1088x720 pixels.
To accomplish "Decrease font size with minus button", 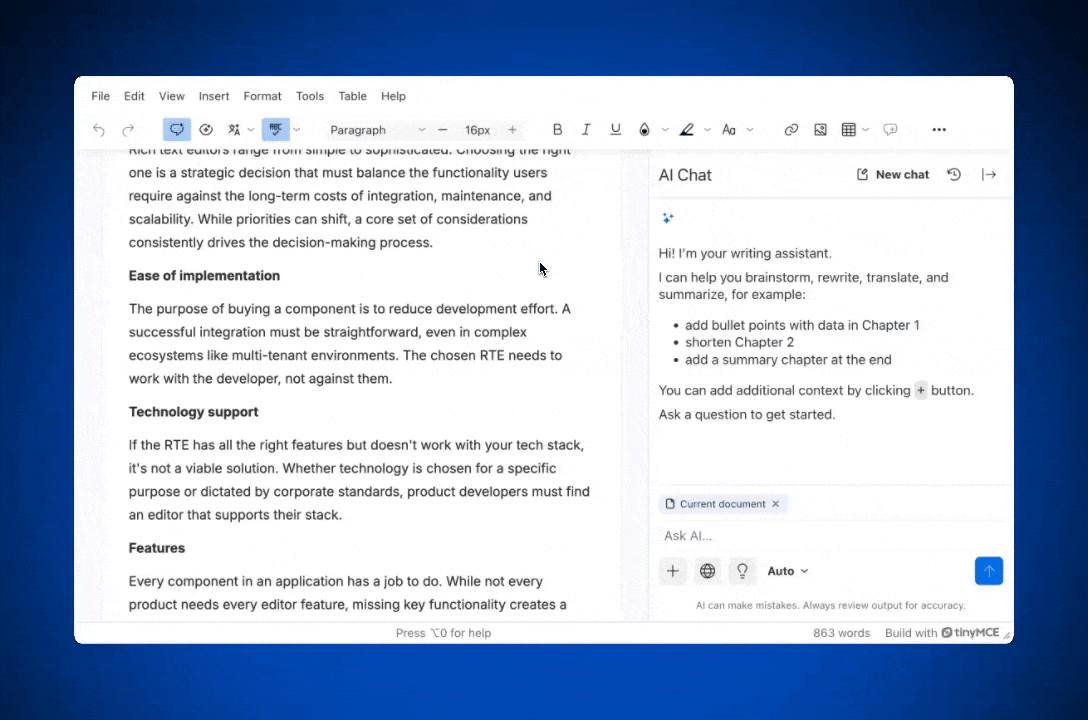I will tap(443, 130).
